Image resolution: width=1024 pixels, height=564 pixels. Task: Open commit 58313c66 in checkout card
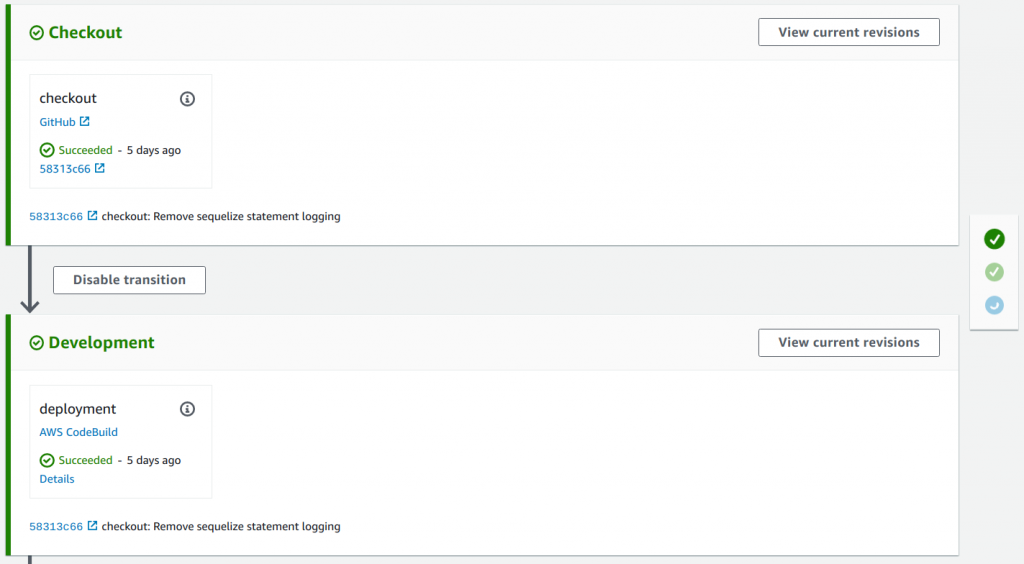coord(65,168)
